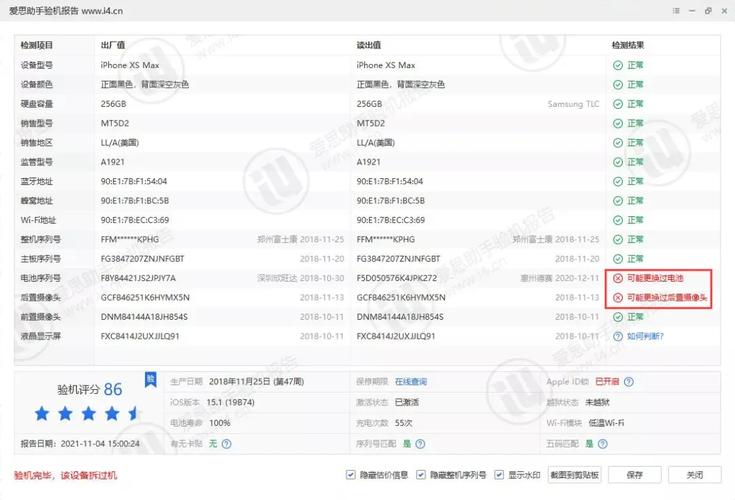Click the window title 爱思助手验机报告 www.i4.cn
Viewport: 735px width, 500px height.
coord(66,10)
